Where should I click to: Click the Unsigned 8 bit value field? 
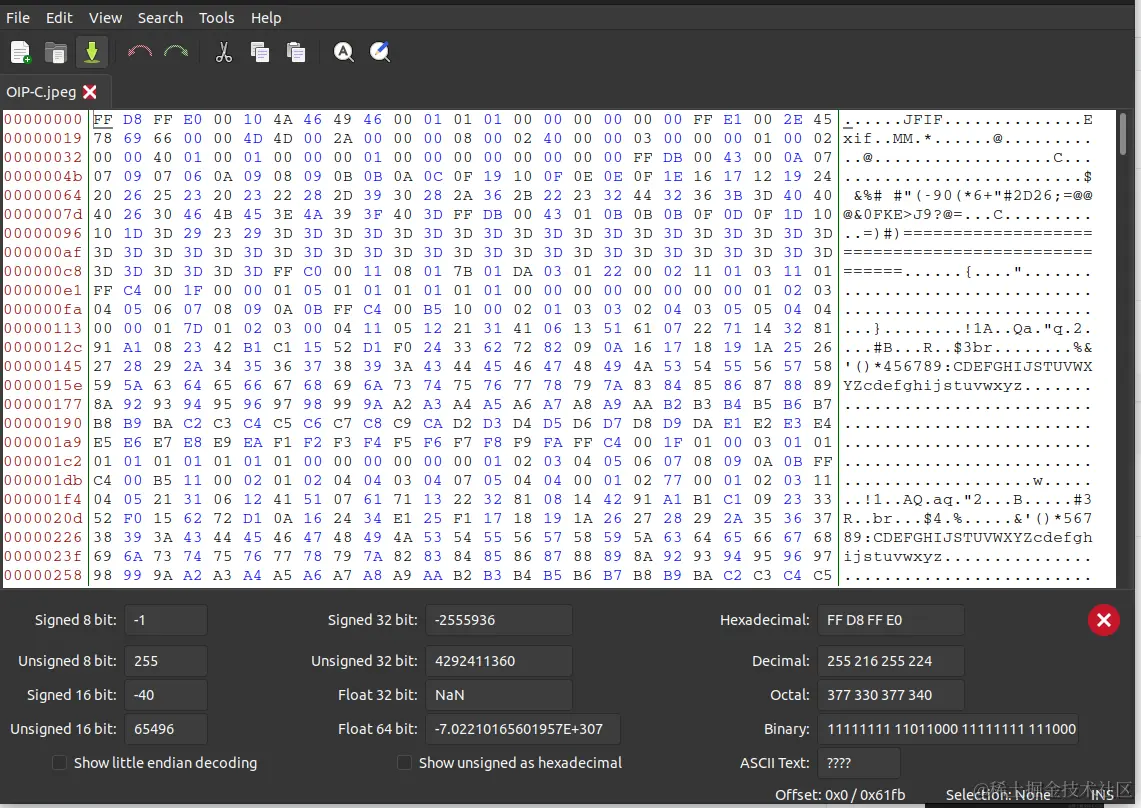(166, 661)
